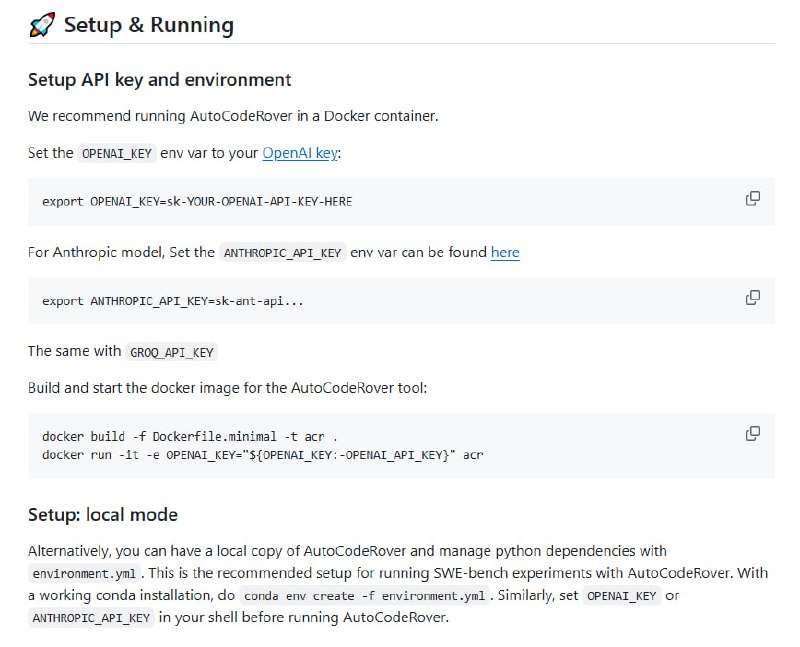Copy the export ANTHROPIC_API_KEY command
The width and height of the screenshot is (800, 647).
[x=753, y=298]
